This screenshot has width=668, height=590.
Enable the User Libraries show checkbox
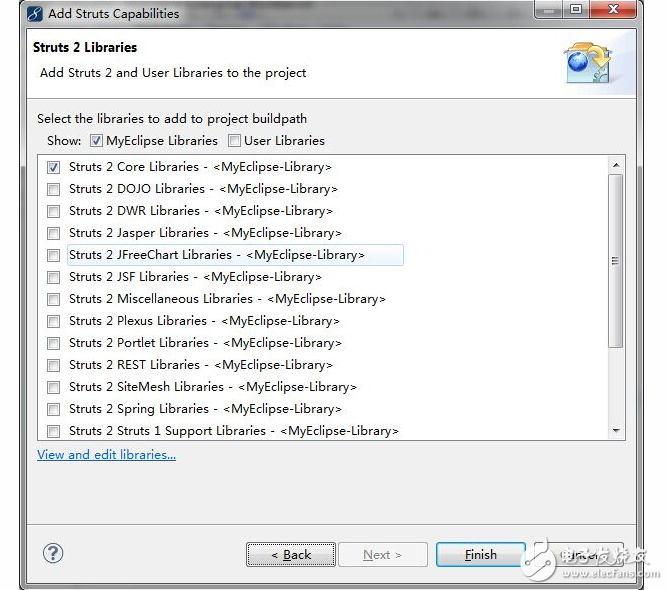click(234, 141)
